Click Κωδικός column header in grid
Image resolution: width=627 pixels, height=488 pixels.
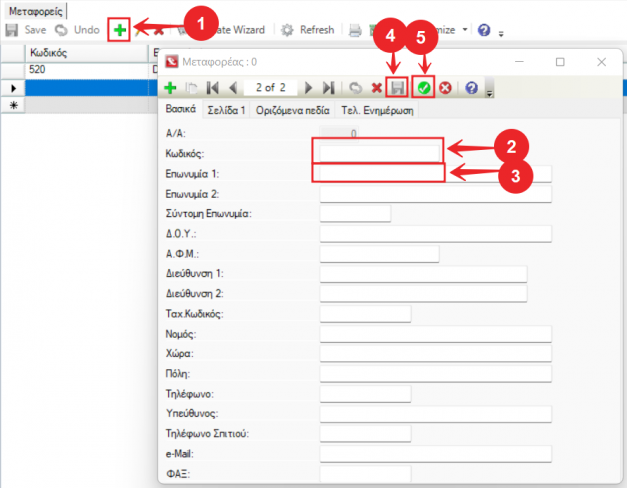tap(87, 53)
